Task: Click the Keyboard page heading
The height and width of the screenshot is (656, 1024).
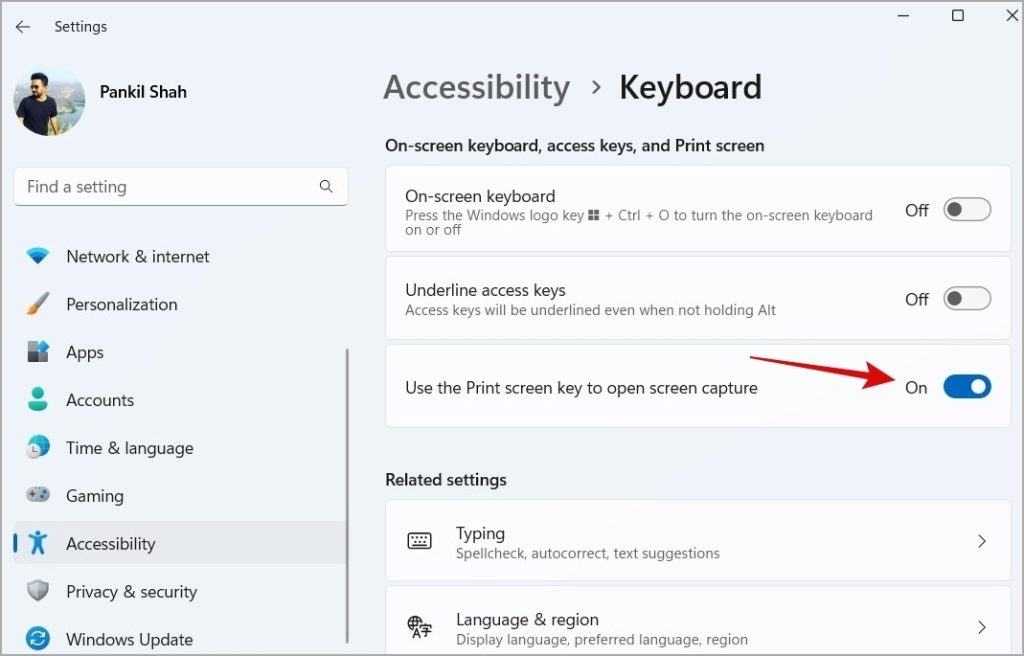Action: pos(690,88)
